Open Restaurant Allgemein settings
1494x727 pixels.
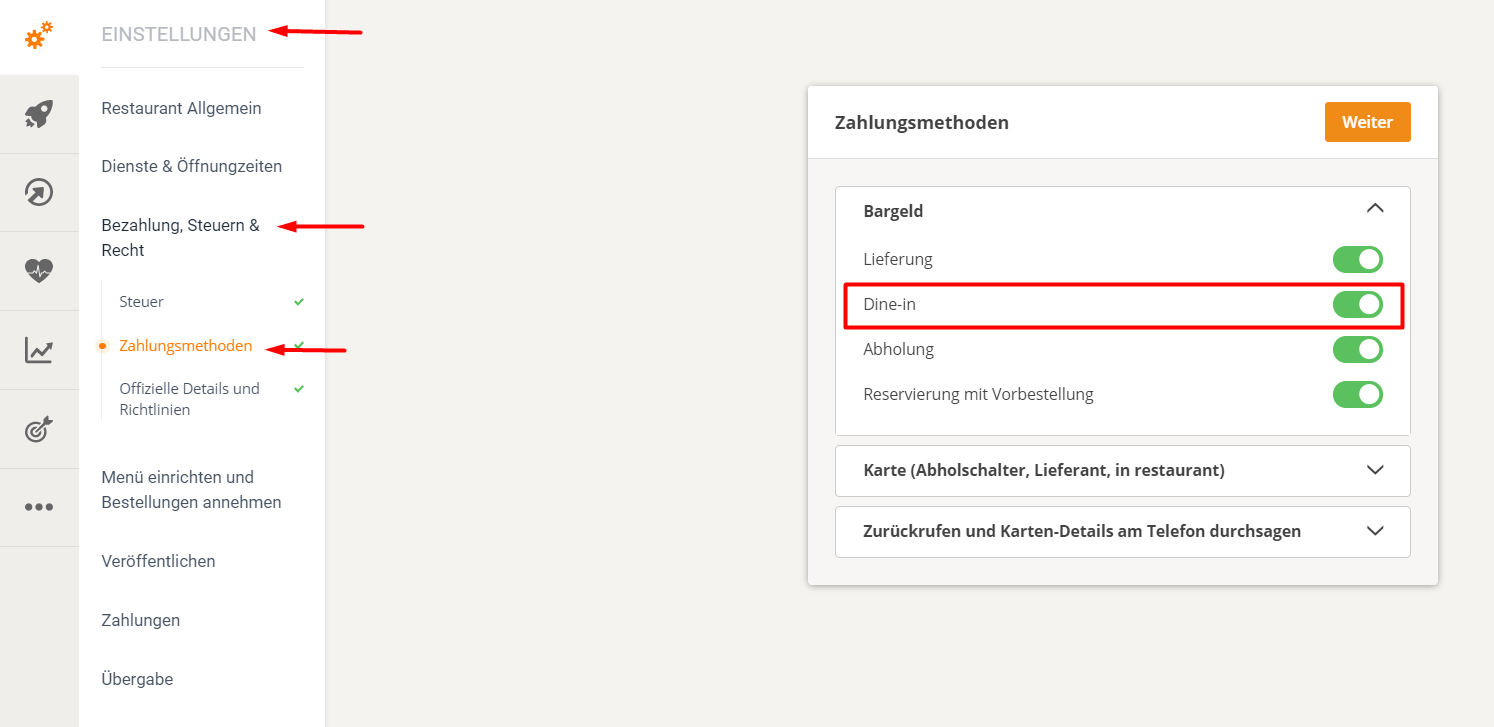pos(181,108)
